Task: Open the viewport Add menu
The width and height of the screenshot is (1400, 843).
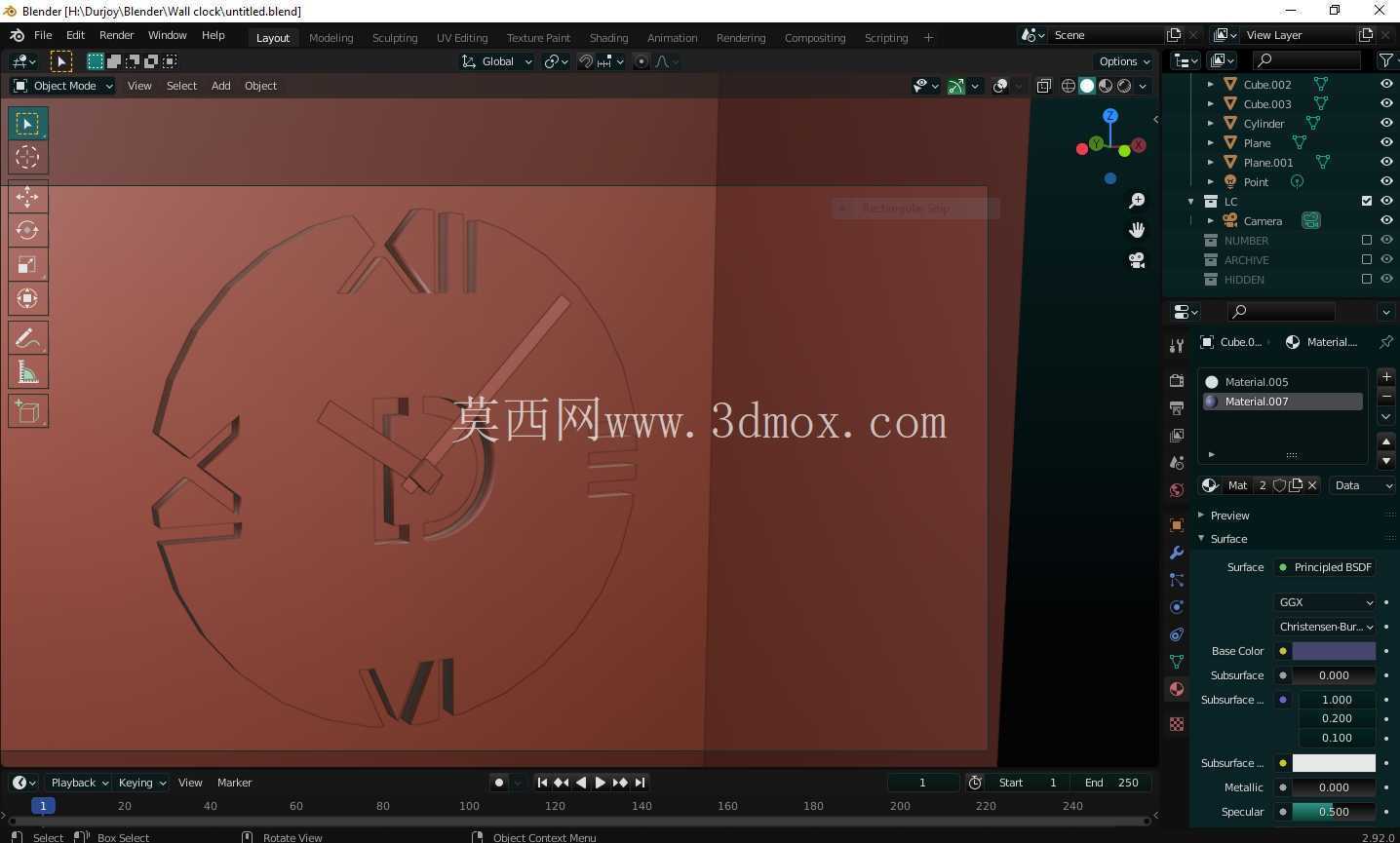Action: coord(221,86)
